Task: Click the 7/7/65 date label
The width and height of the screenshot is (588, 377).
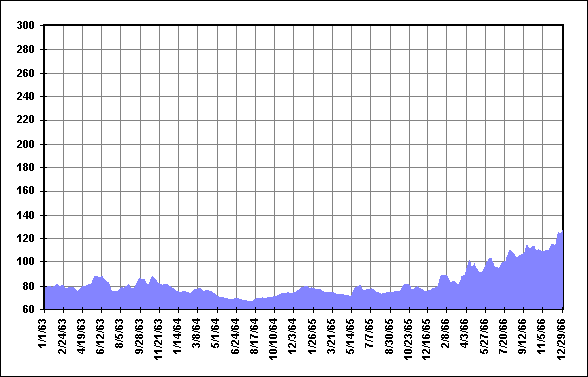Action: [369, 333]
